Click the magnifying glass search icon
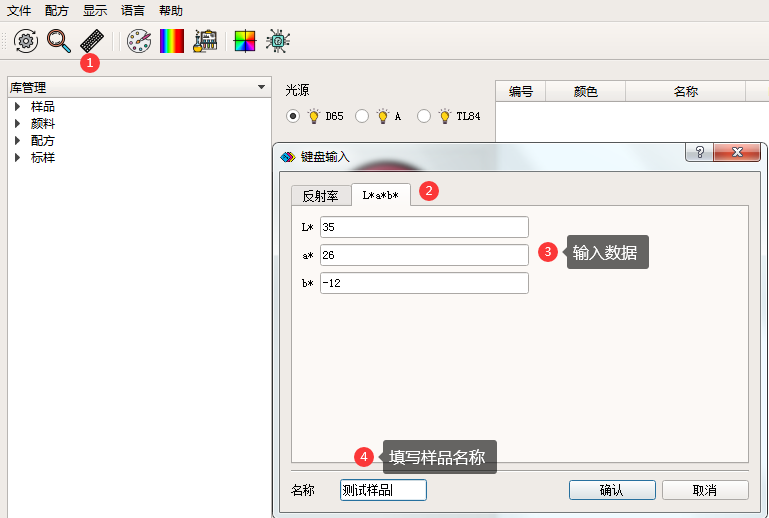Screen dimensions: 769x518 point(58,41)
